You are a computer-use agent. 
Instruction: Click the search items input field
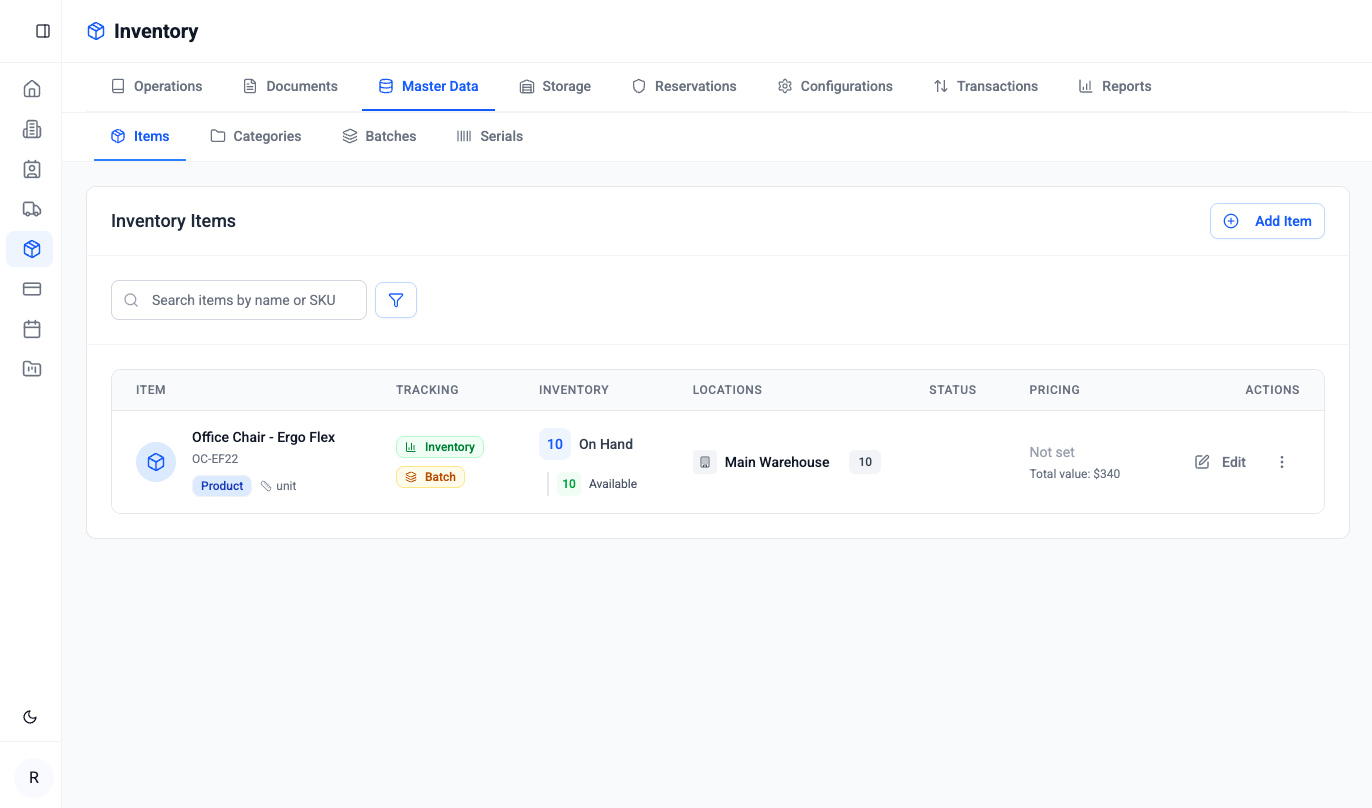[x=239, y=300]
